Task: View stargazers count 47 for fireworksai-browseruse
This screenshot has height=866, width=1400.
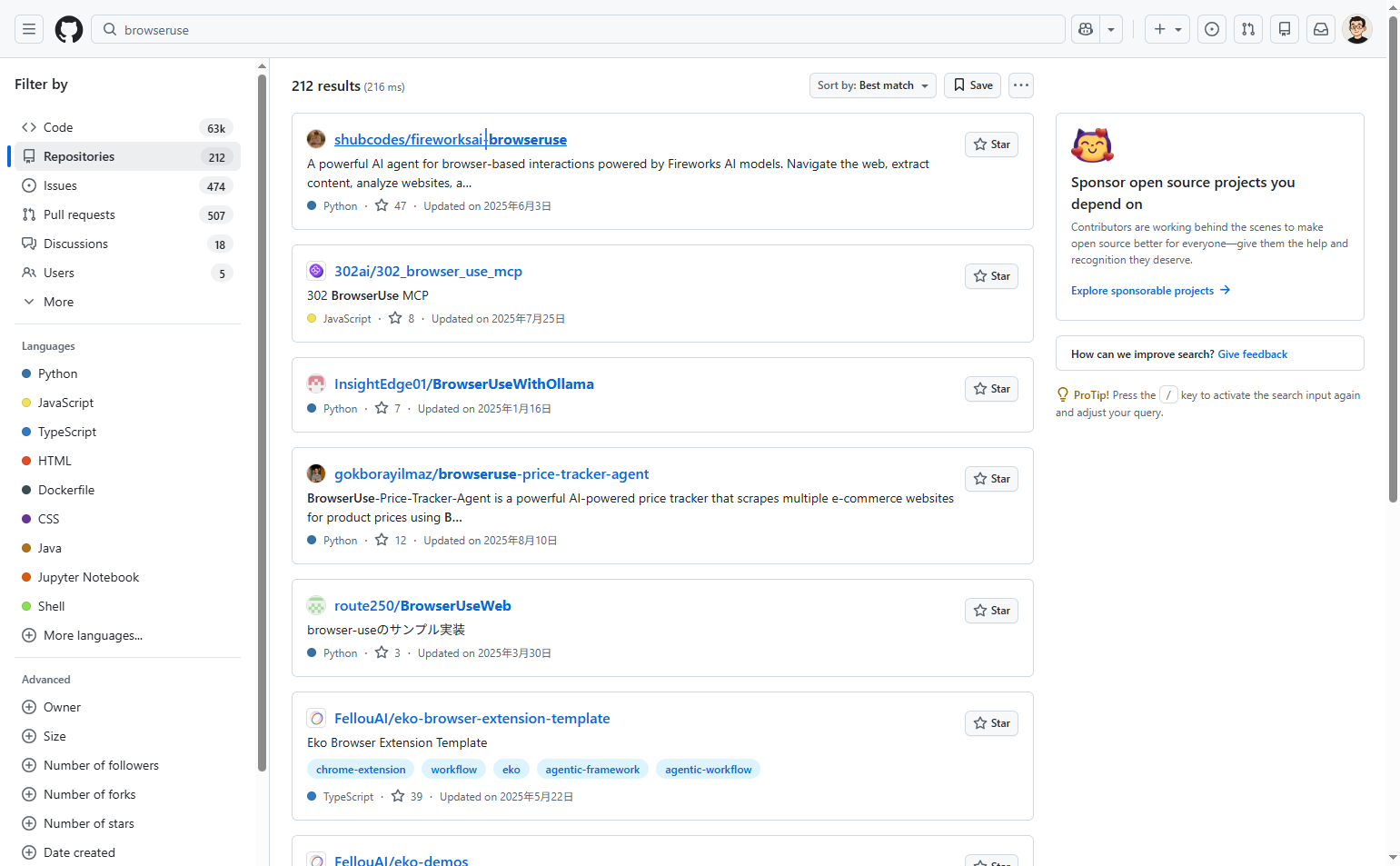Action: click(392, 206)
